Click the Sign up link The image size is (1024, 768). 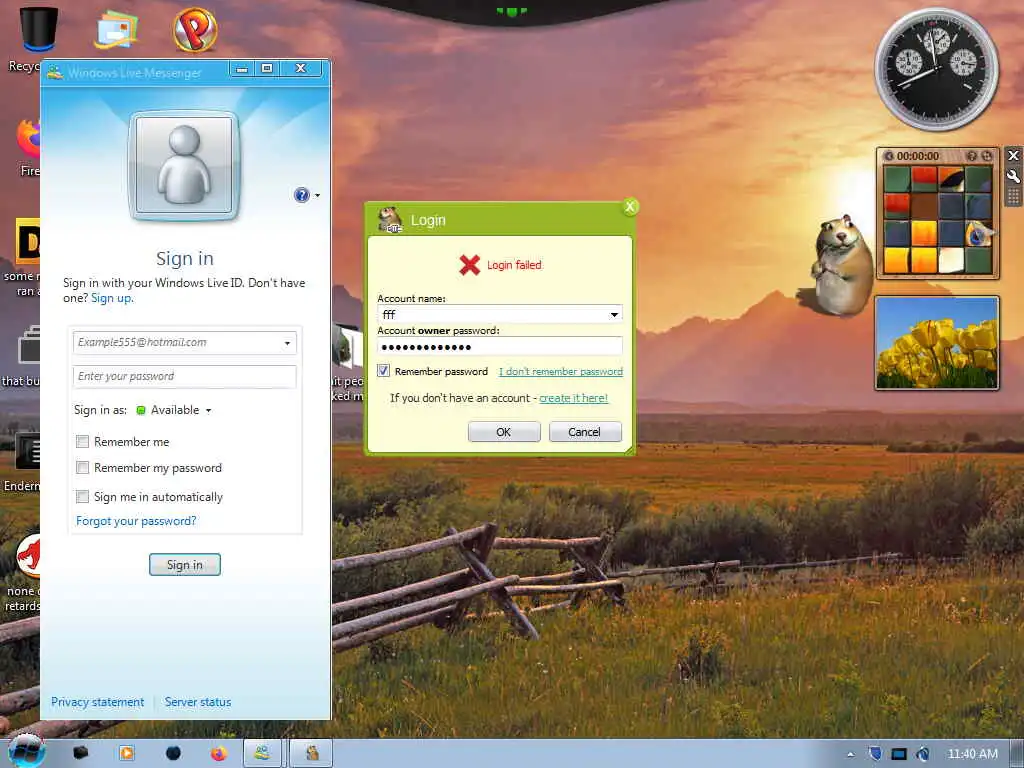tap(111, 298)
